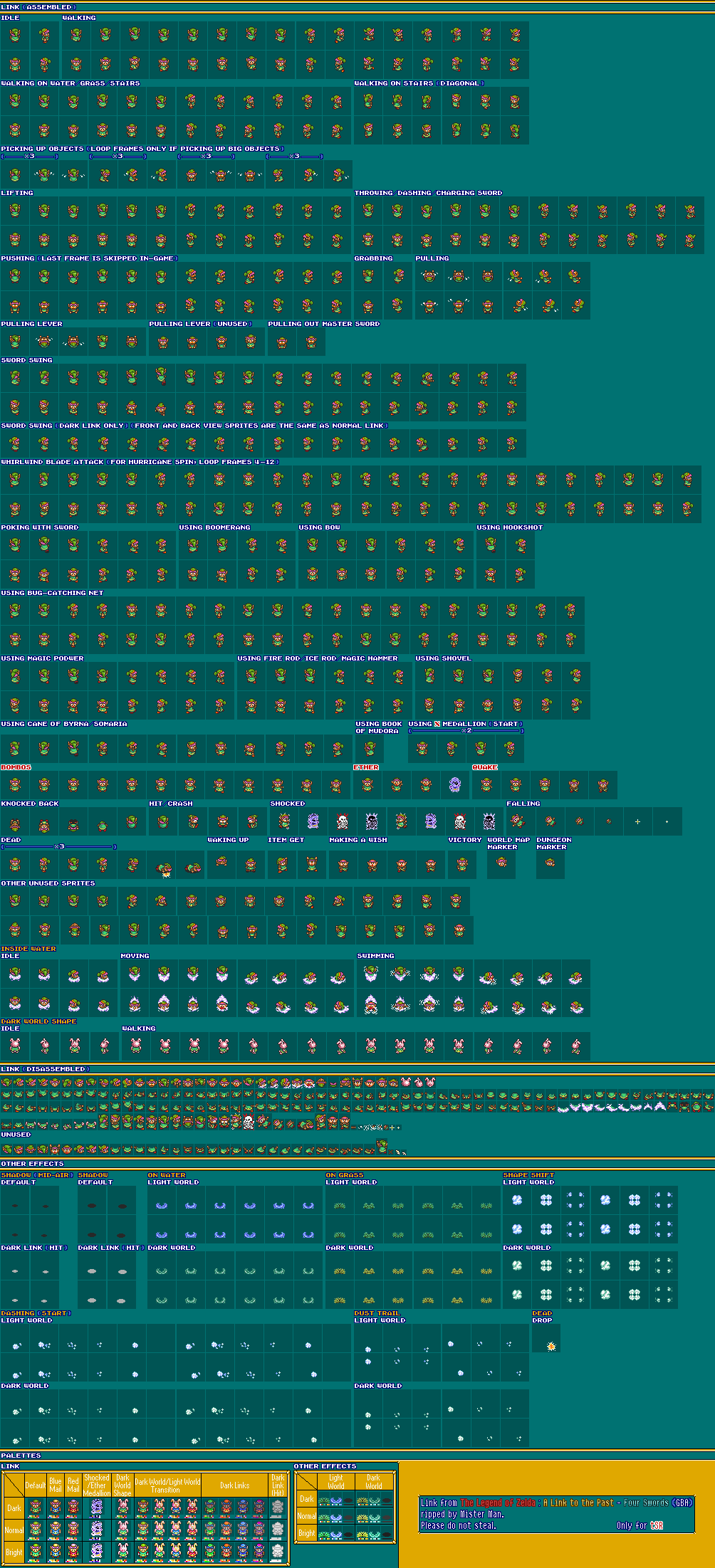This screenshot has height=1568, width=715.
Task: Pick the Blue Mail sprite in Normal row
Action: (55, 1530)
